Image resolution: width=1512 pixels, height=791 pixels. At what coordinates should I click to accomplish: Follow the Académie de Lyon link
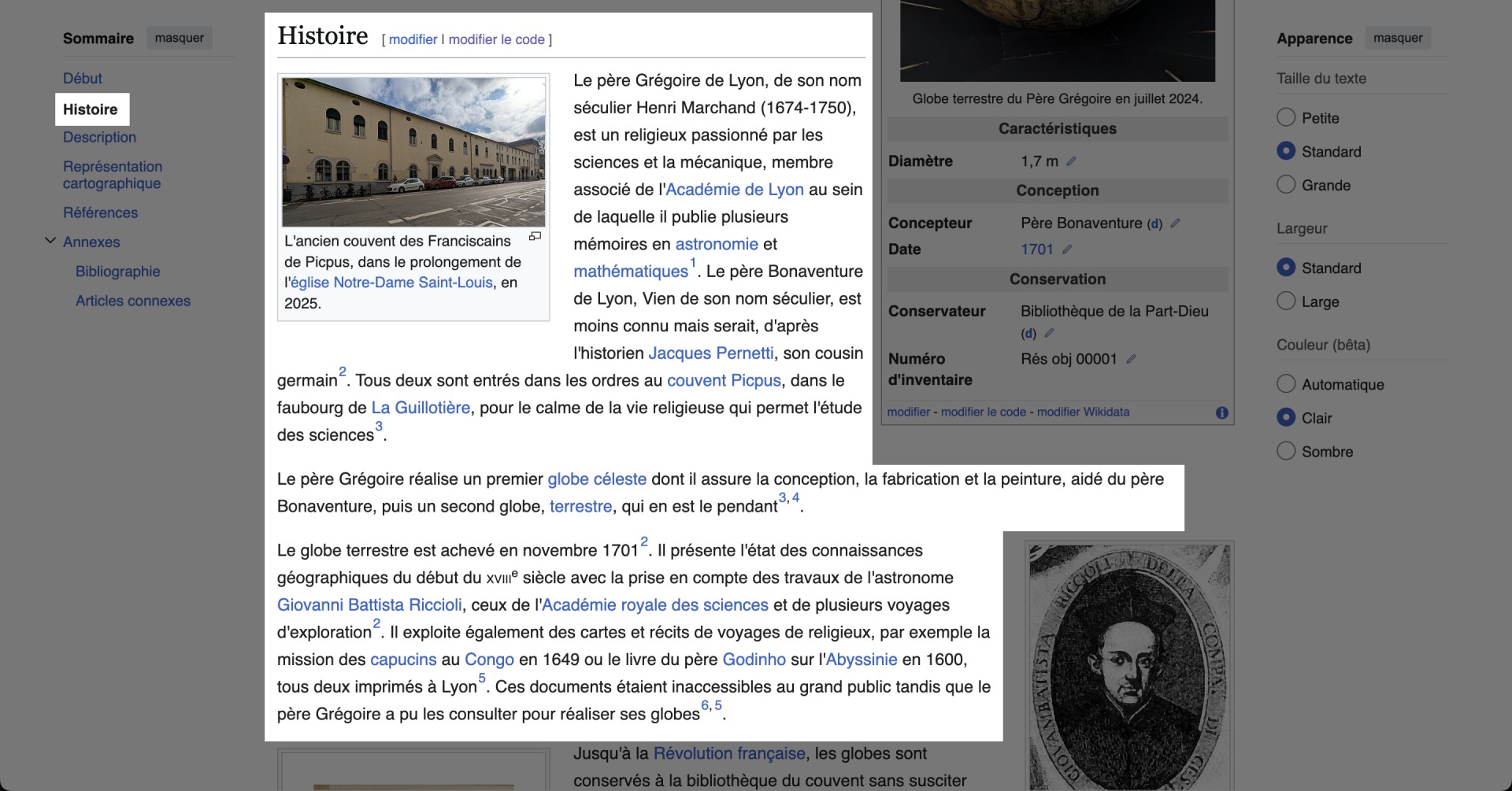[735, 189]
